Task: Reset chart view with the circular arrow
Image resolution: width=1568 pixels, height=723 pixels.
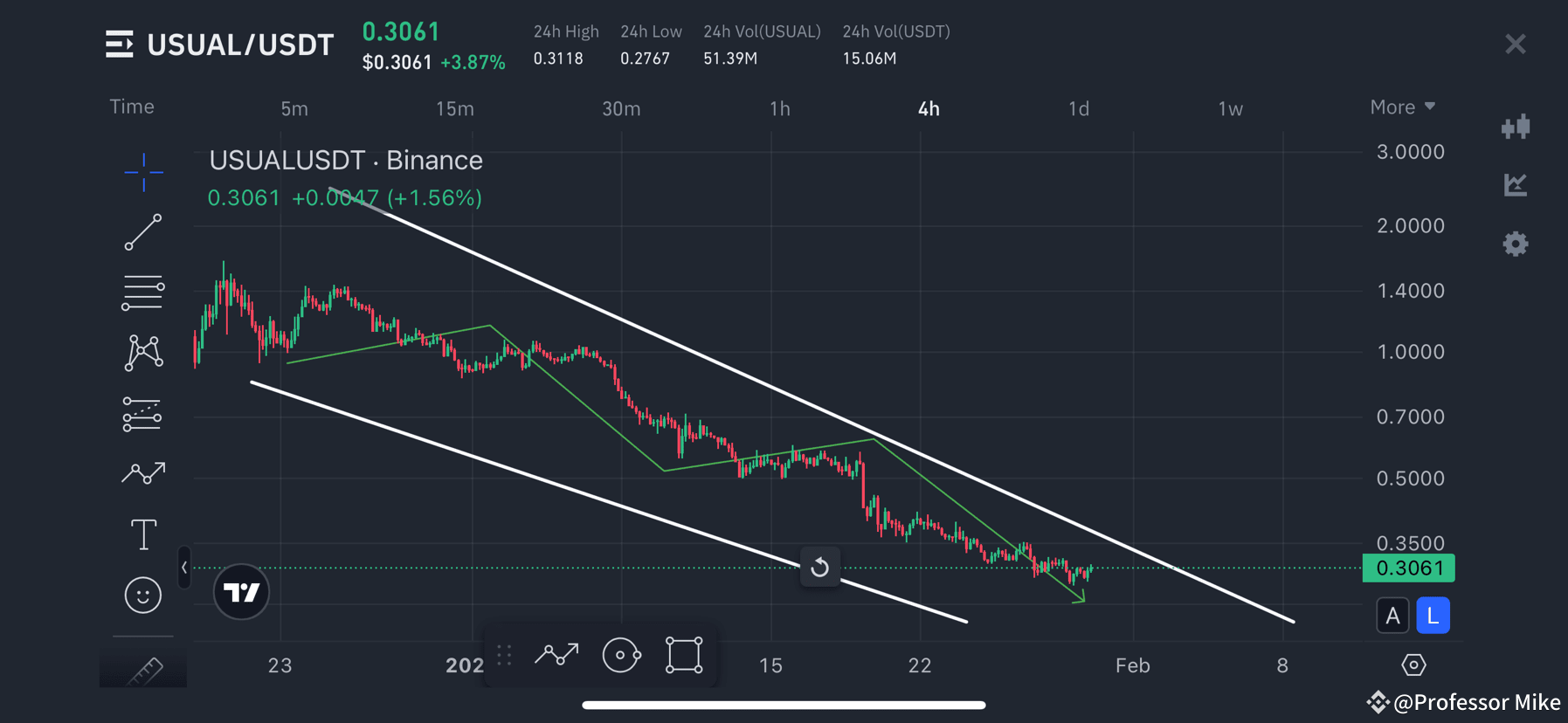Action: 819,568
